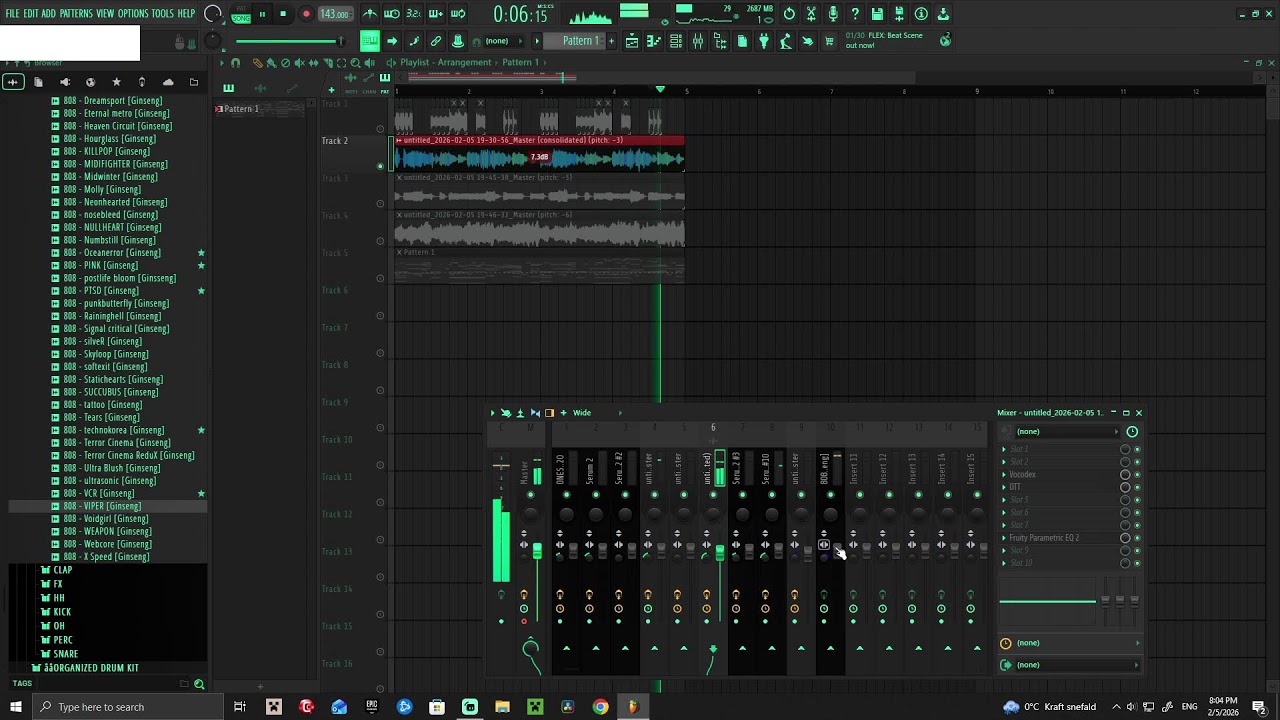Viewport: 1280px width, 720px height.
Task: Click the star next to 808 - PINK [Ginseng]
Action: pos(201,265)
